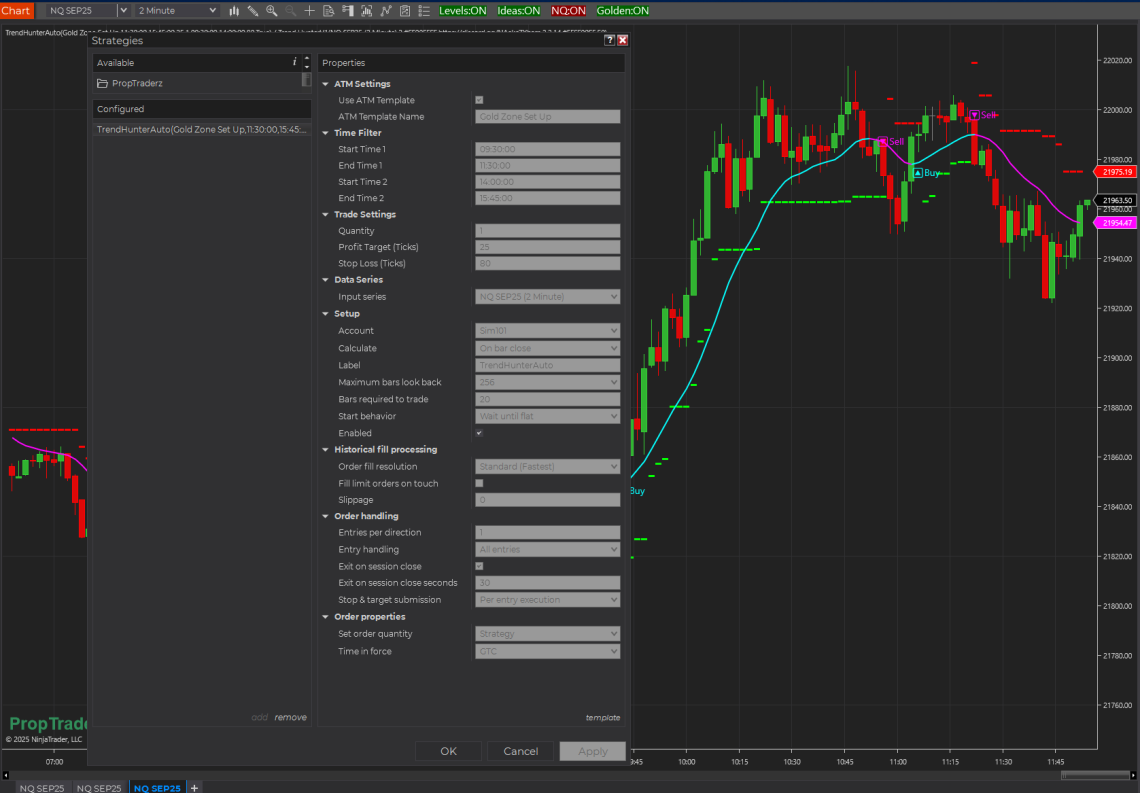The width and height of the screenshot is (1140, 793).
Task: Click the Apply button
Action: [593, 752]
